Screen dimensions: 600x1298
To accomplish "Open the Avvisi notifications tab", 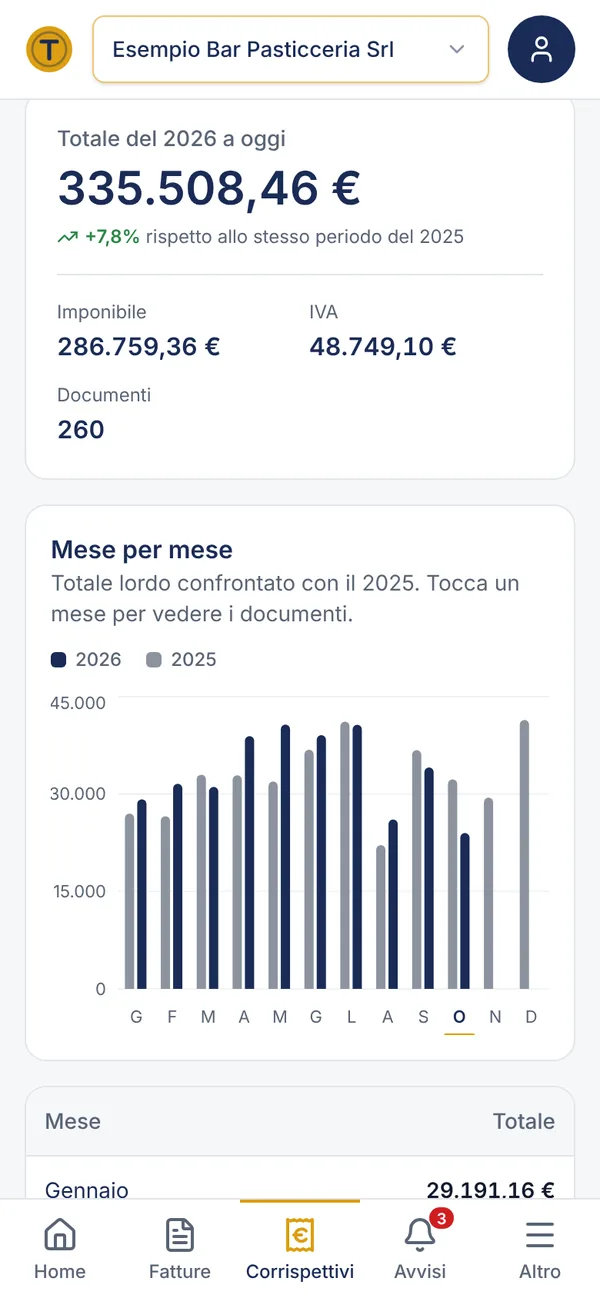I will point(420,1249).
